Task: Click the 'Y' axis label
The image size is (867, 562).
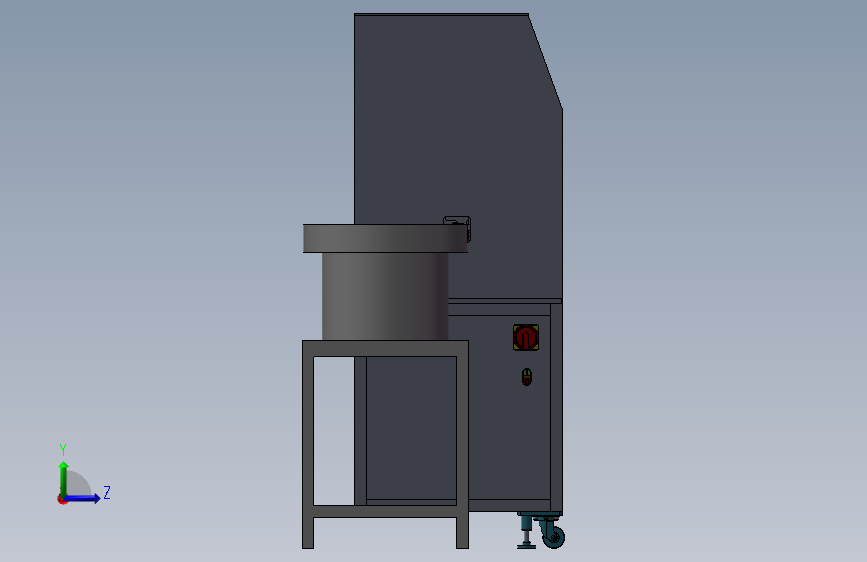Action: (x=63, y=450)
